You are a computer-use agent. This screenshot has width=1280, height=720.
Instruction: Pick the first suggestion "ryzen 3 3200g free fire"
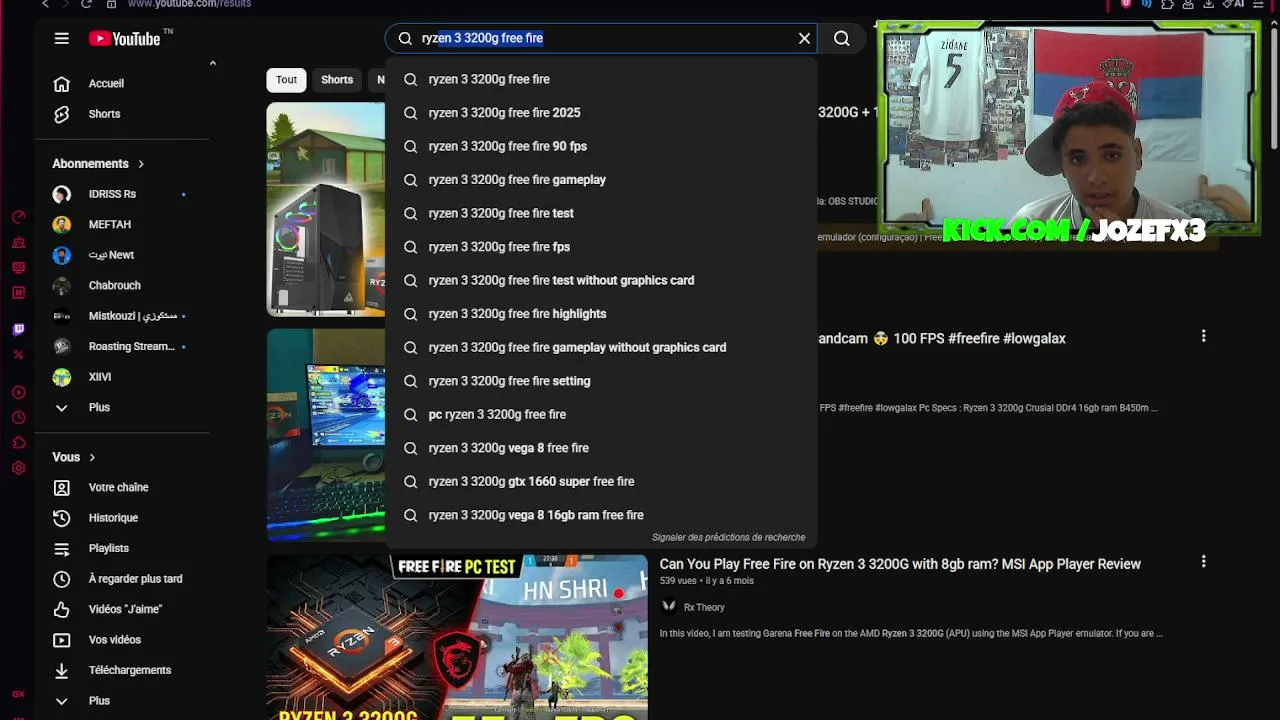click(x=600, y=79)
